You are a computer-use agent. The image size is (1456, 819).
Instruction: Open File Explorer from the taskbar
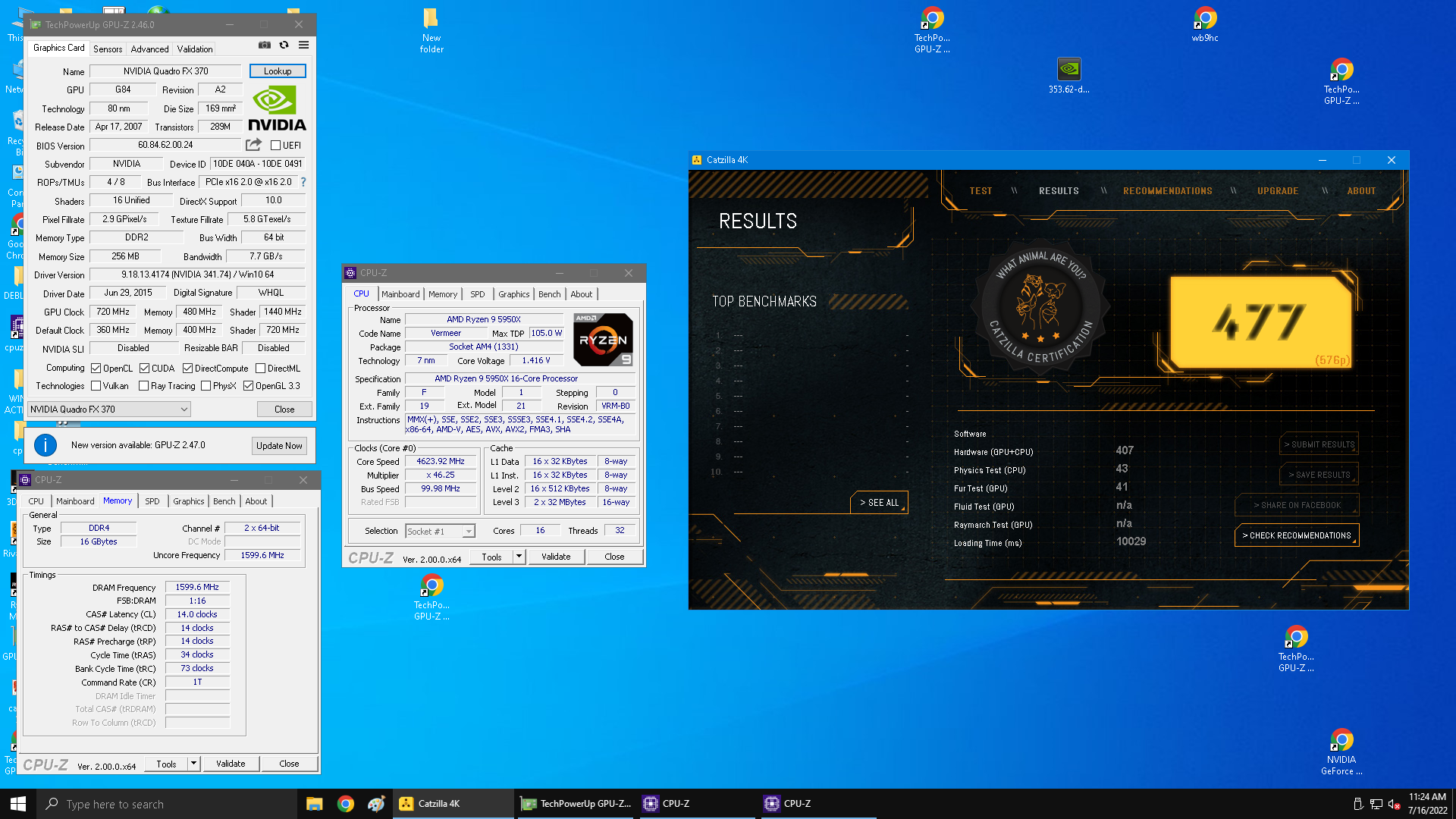[314, 804]
